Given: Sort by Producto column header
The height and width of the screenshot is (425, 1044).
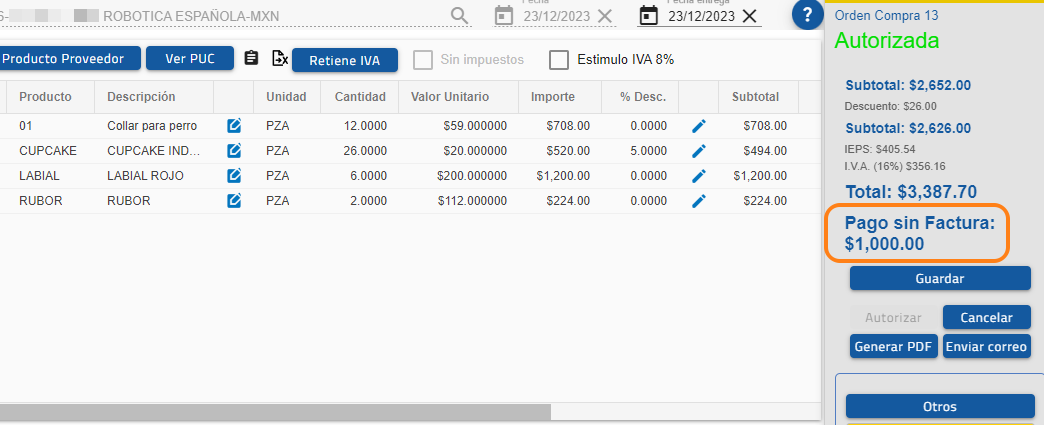Looking at the screenshot, I should pyautogui.click(x=45, y=97).
